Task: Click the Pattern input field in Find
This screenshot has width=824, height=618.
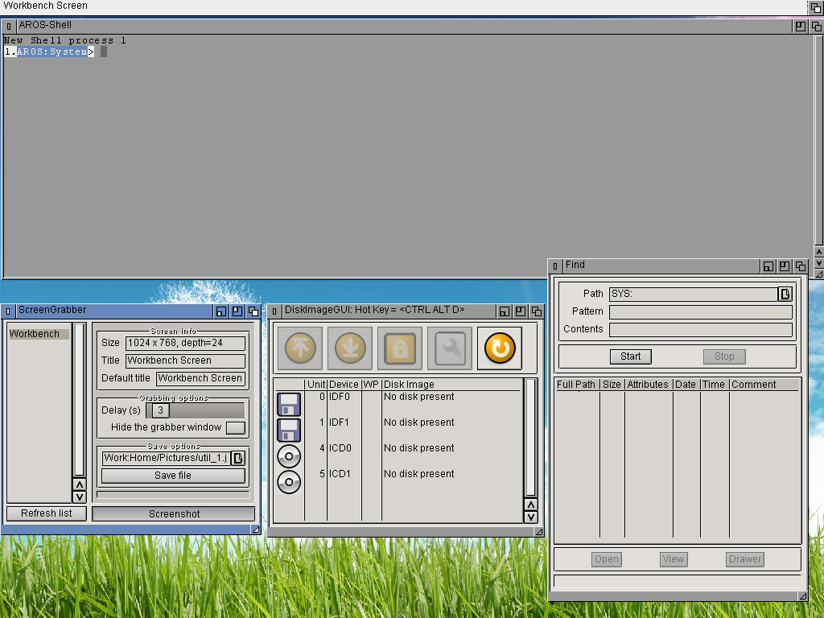Action: (x=700, y=312)
